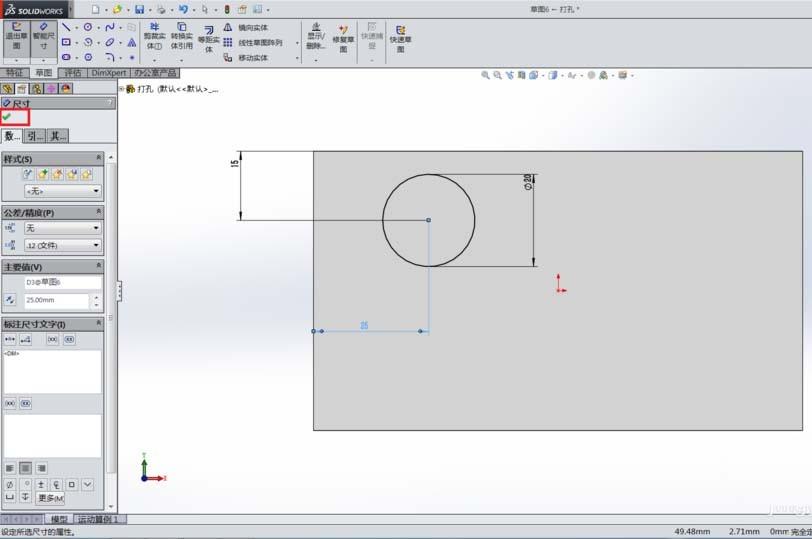The width and height of the screenshot is (812, 539).
Task: Switch to Other (其...) tab in dimension panel
Action: point(57,136)
